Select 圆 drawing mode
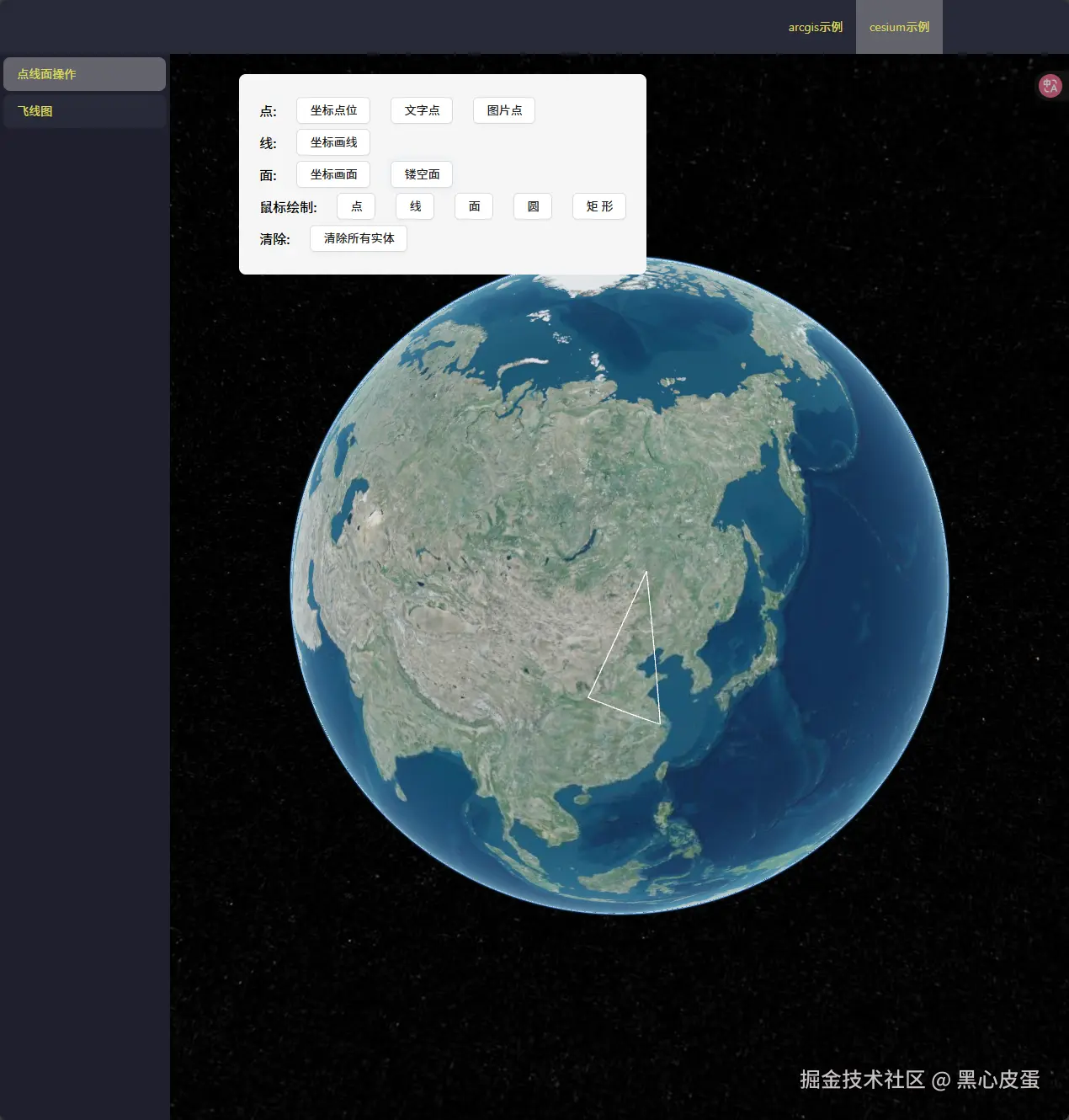 pyautogui.click(x=532, y=206)
